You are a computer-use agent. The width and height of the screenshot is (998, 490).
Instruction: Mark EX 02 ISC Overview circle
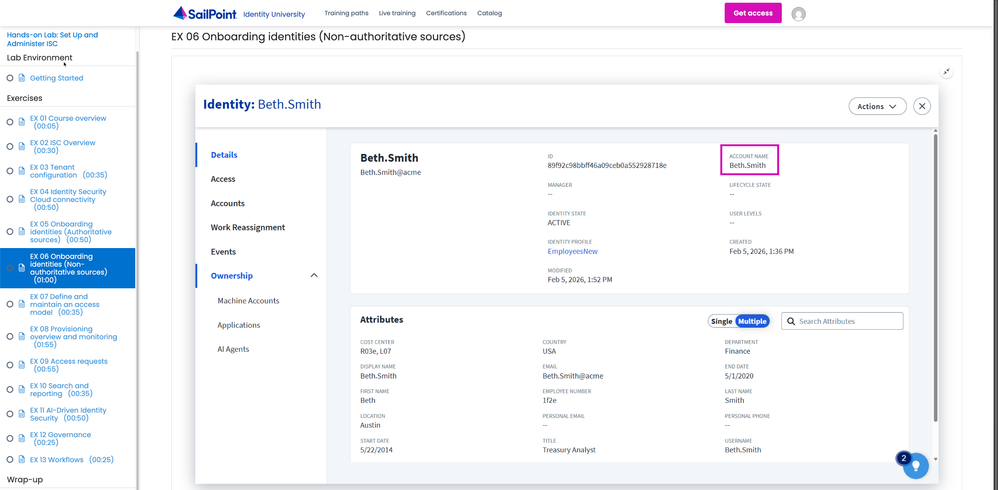tap(10, 146)
